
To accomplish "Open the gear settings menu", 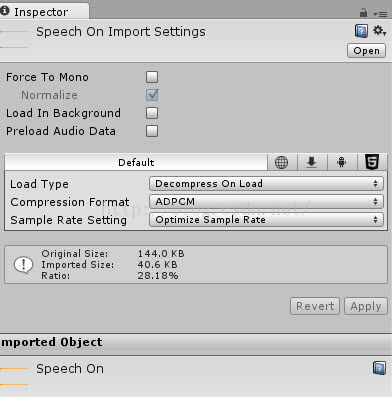I will click(379, 31).
